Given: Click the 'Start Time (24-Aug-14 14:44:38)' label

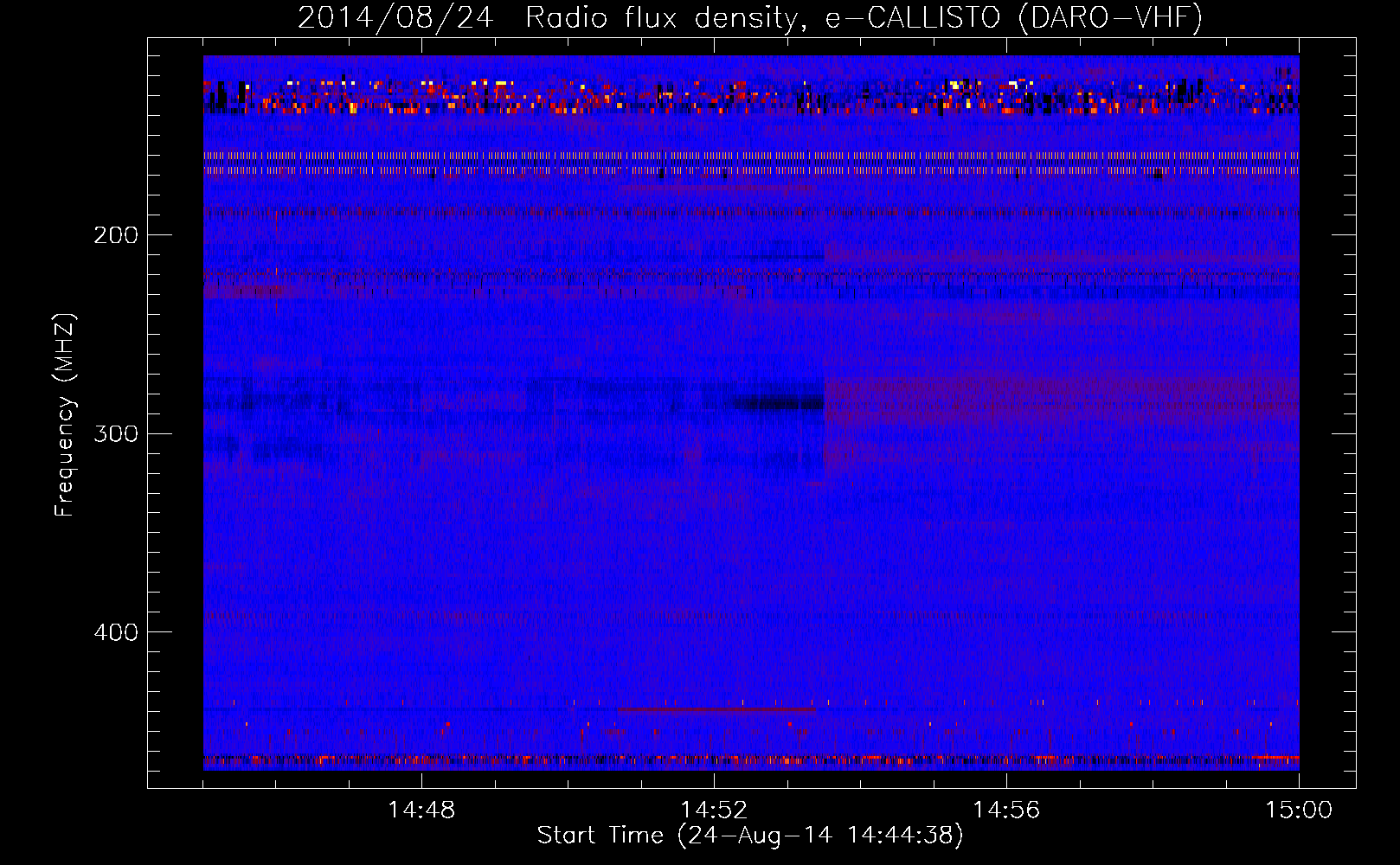Looking at the screenshot, I should 750,836.
